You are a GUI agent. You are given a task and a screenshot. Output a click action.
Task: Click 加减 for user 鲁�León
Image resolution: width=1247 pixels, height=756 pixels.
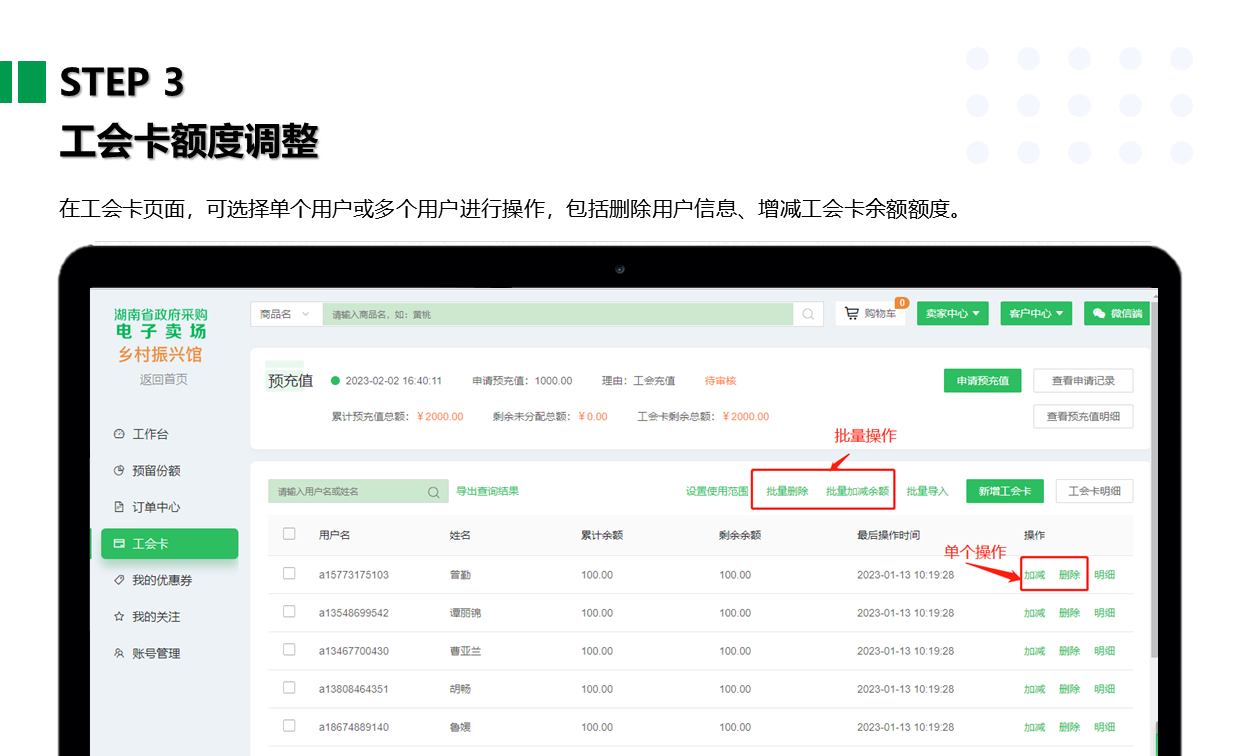(1034, 727)
